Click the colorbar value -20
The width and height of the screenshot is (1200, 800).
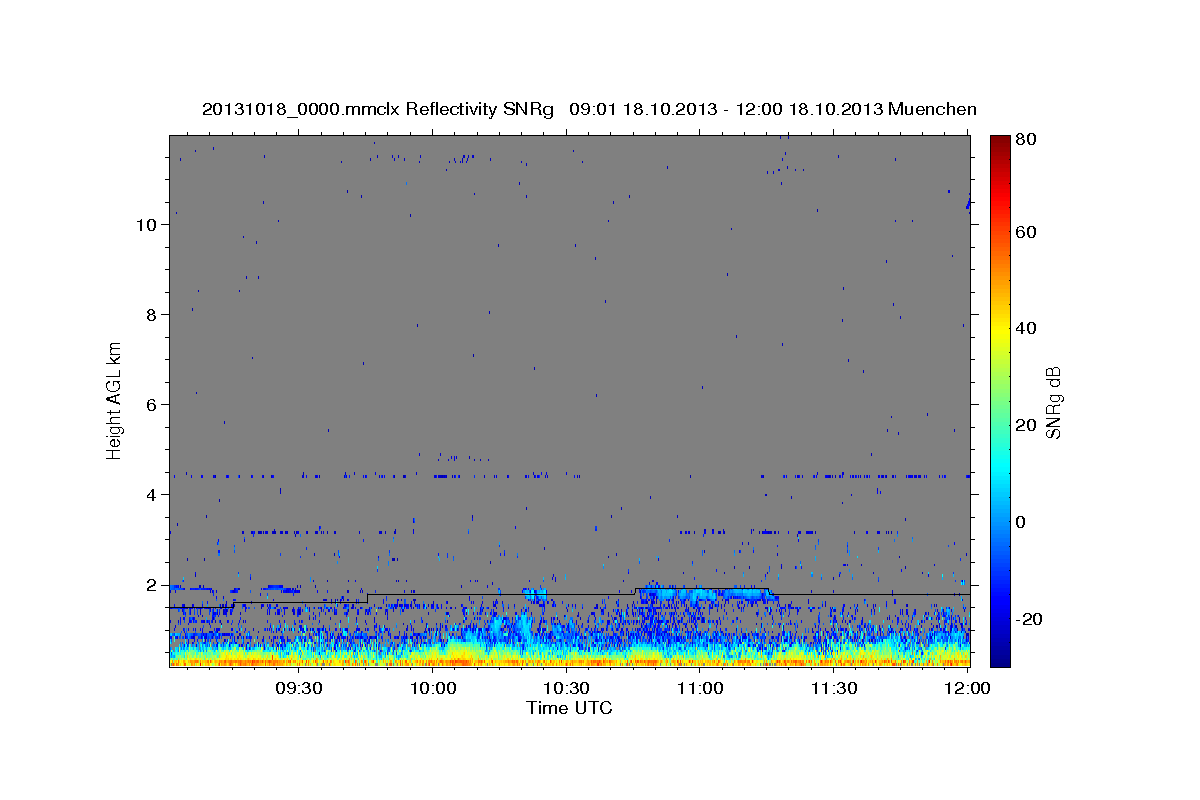pos(1031,620)
